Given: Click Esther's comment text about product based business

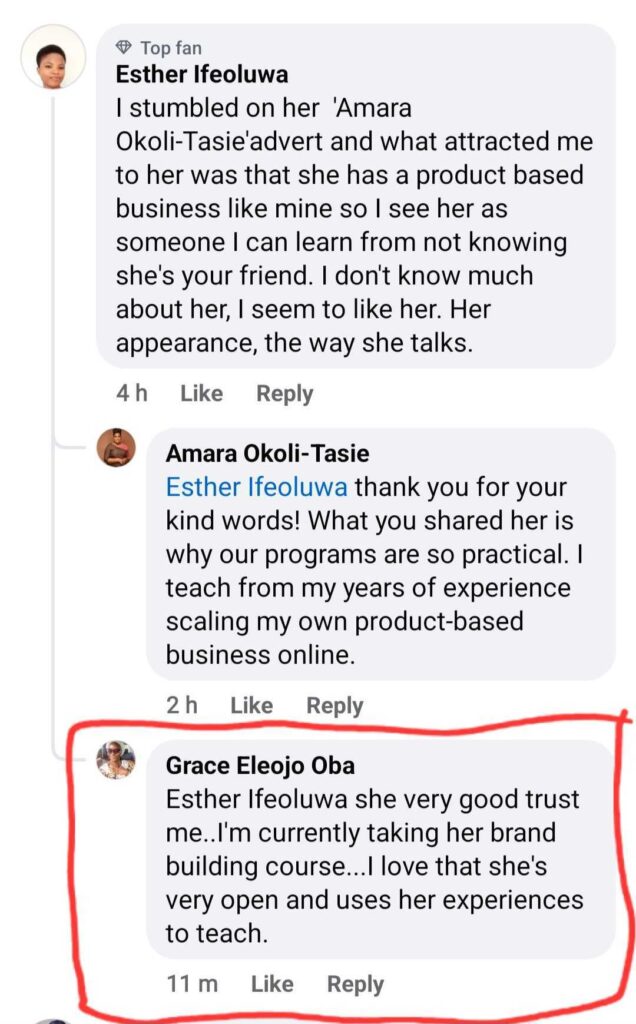Looking at the screenshot, I should click(x=354, y=208).
